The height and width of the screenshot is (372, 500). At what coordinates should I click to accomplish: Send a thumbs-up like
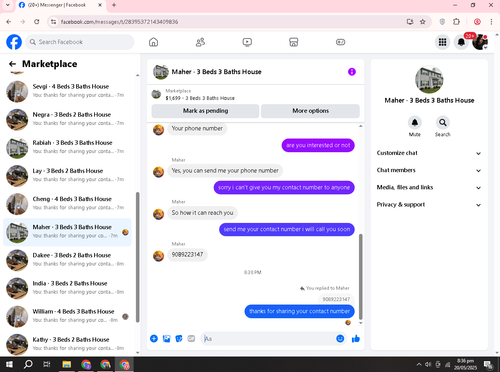pyautogui.click(x=356, y=339)
